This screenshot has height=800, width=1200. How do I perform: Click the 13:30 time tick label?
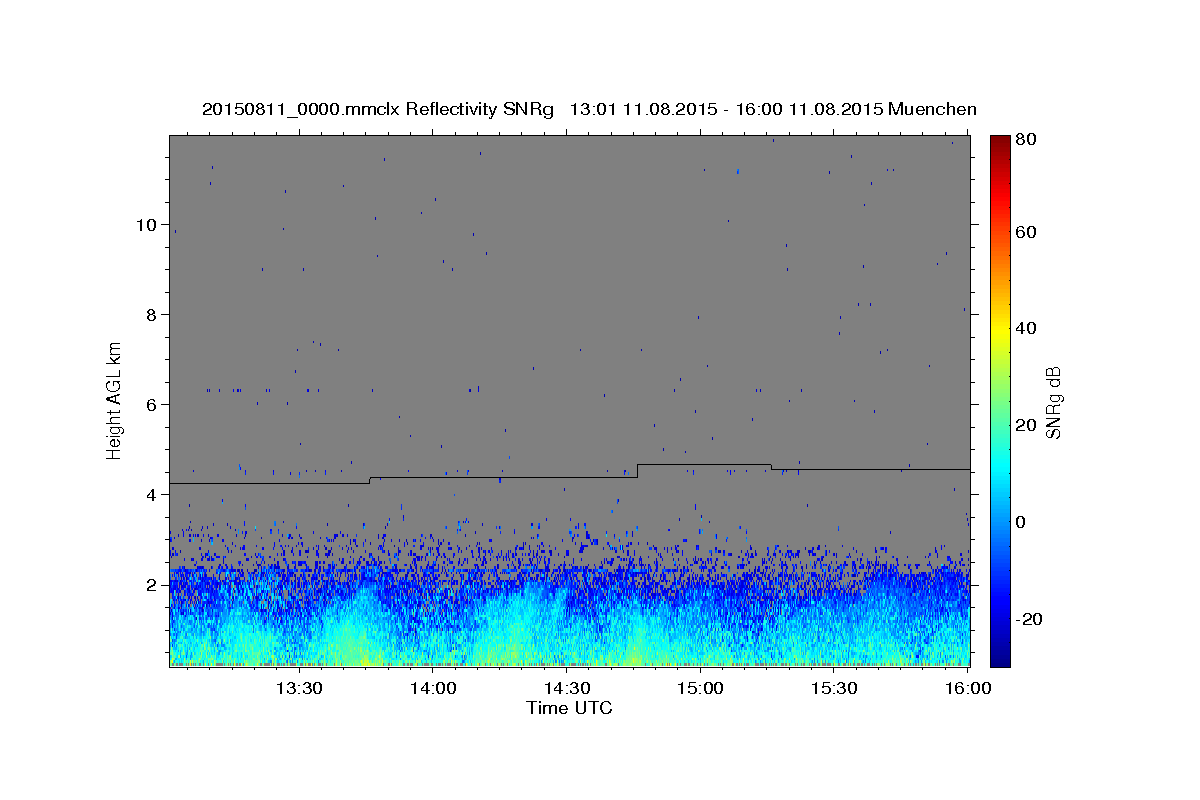pos(298,689)
